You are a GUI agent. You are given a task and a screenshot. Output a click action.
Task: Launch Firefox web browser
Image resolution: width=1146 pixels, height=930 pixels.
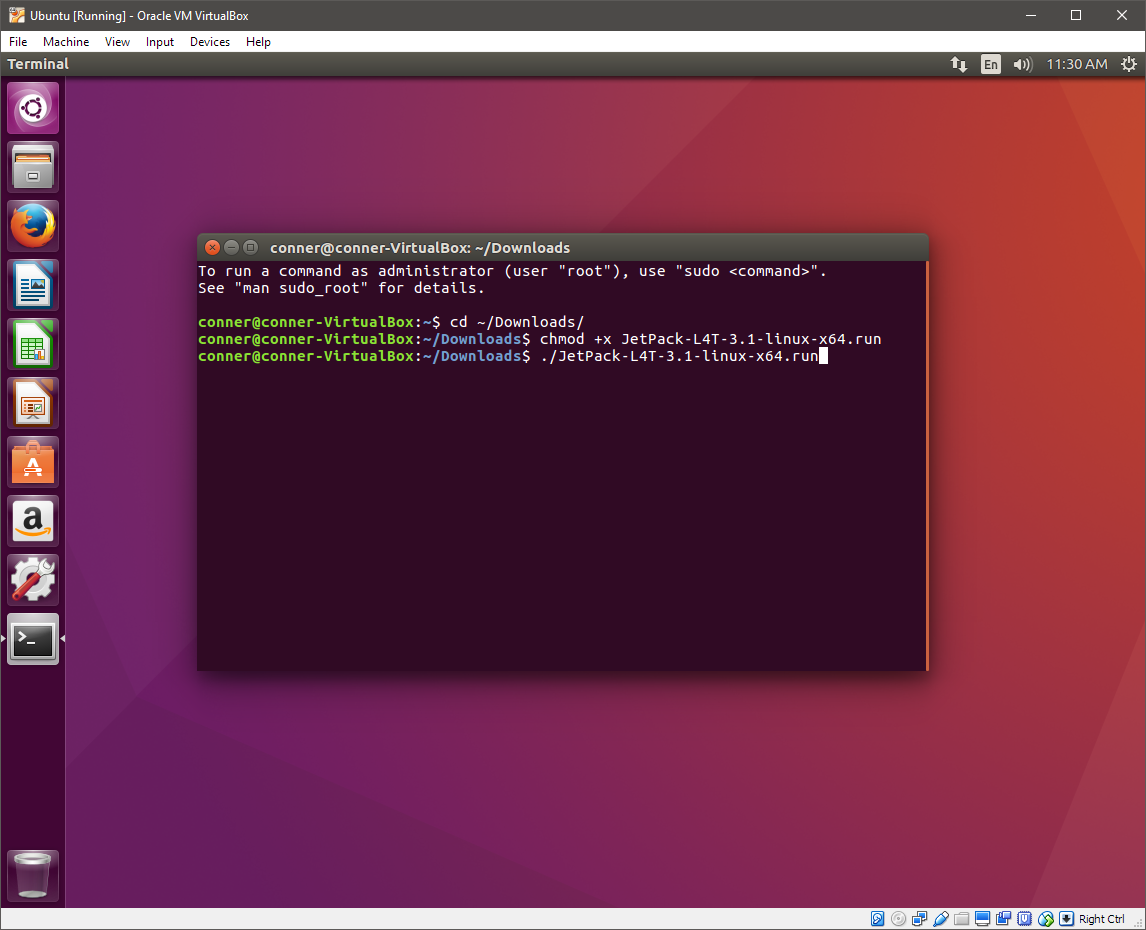coord(33,226)
